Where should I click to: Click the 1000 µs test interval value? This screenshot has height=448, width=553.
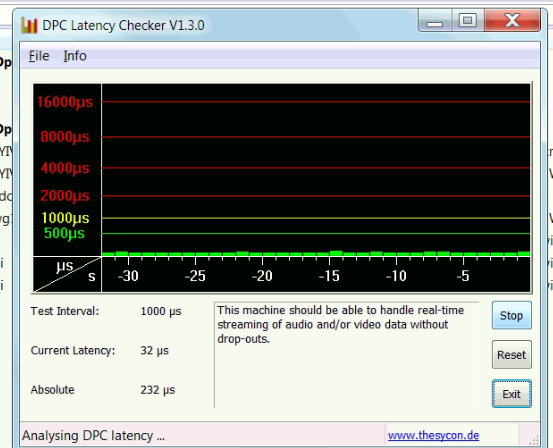(161, 311)
